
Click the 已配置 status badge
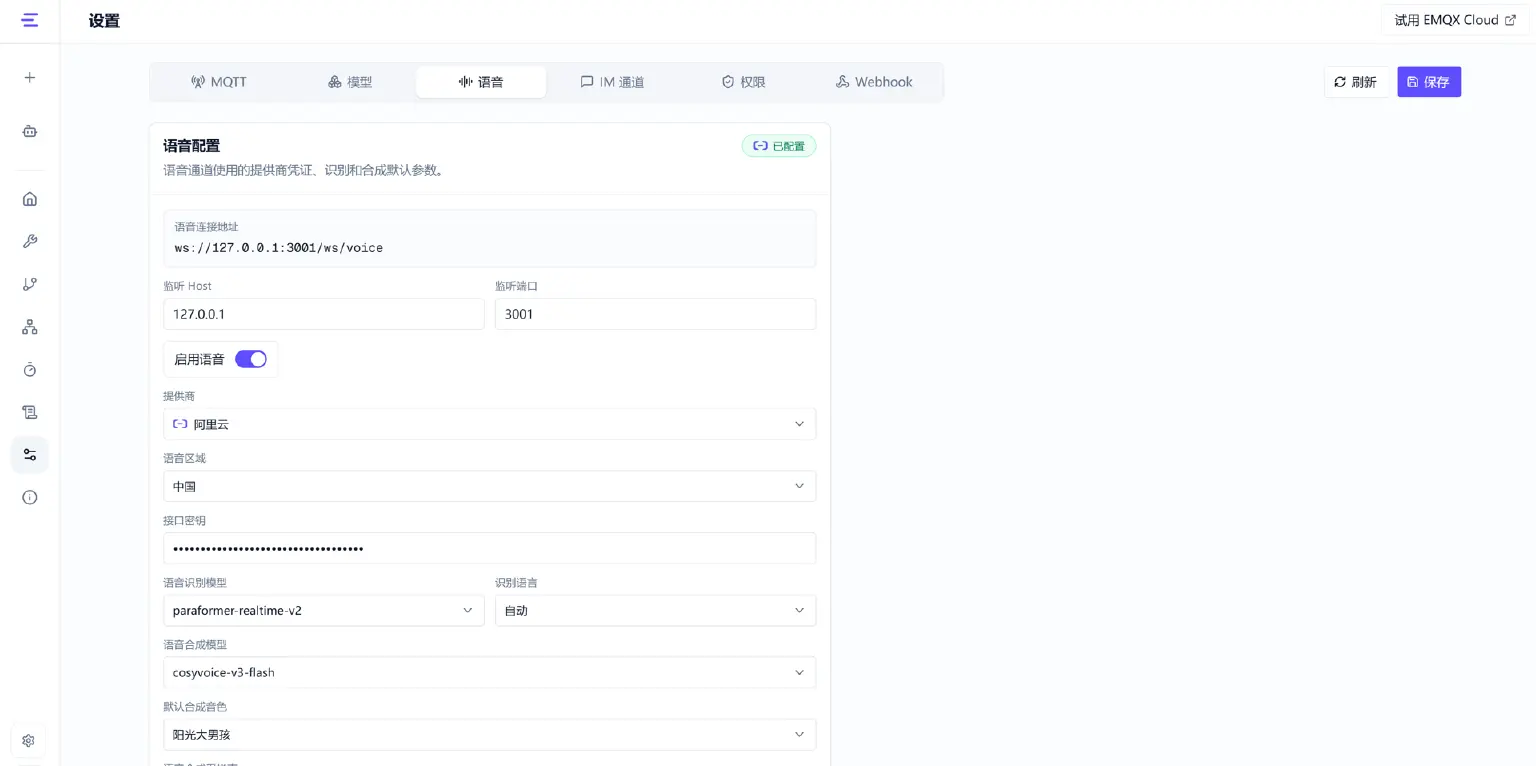tap(779, 146)
